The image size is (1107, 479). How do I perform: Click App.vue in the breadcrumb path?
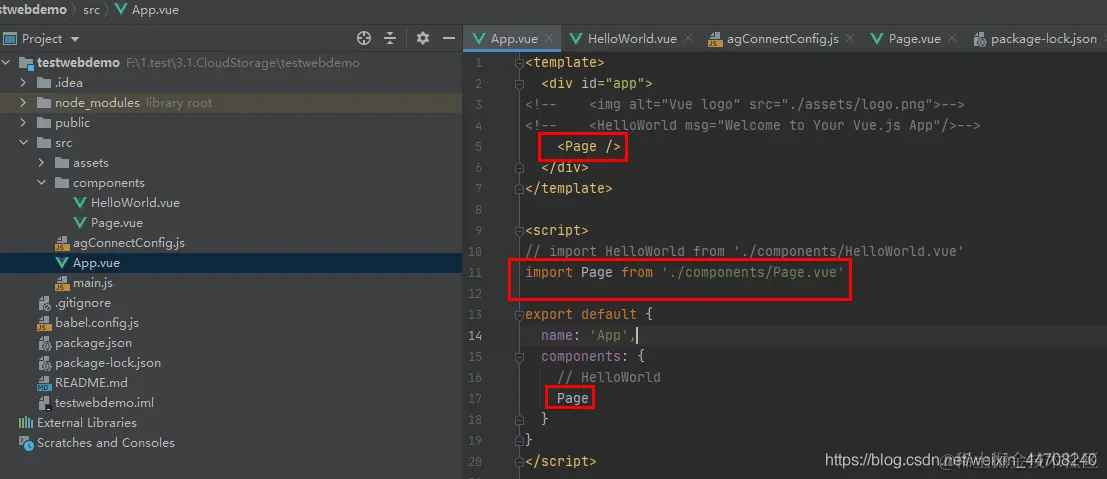155,10
